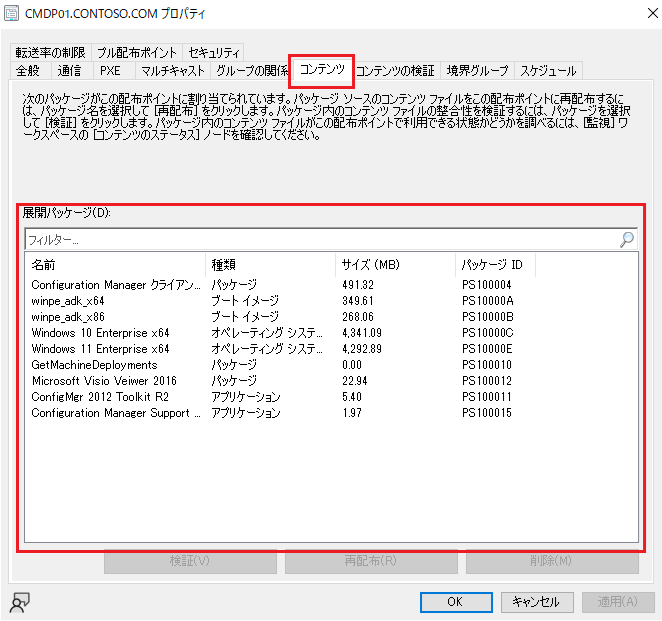
Task: Sort list by 名前 column header
Action: pos(115,265)
